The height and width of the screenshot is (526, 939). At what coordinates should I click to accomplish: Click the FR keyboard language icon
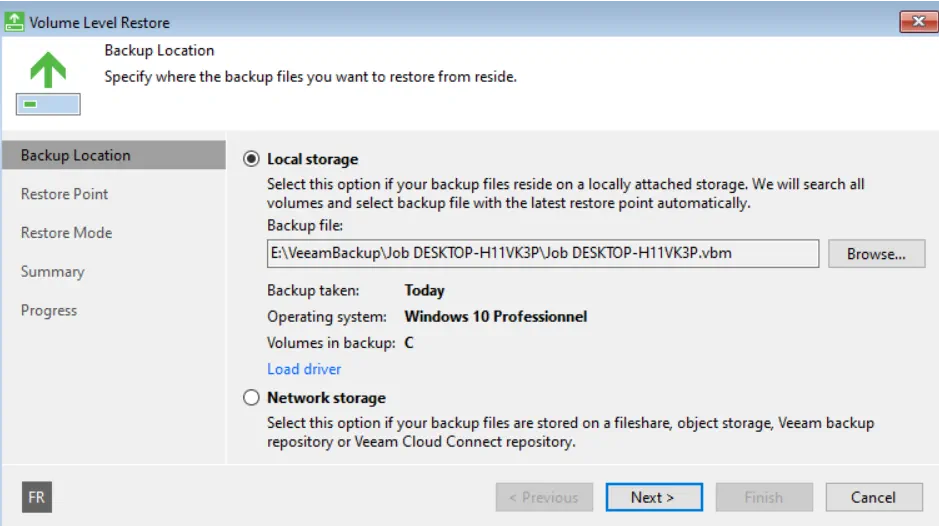tap(37, 497)
